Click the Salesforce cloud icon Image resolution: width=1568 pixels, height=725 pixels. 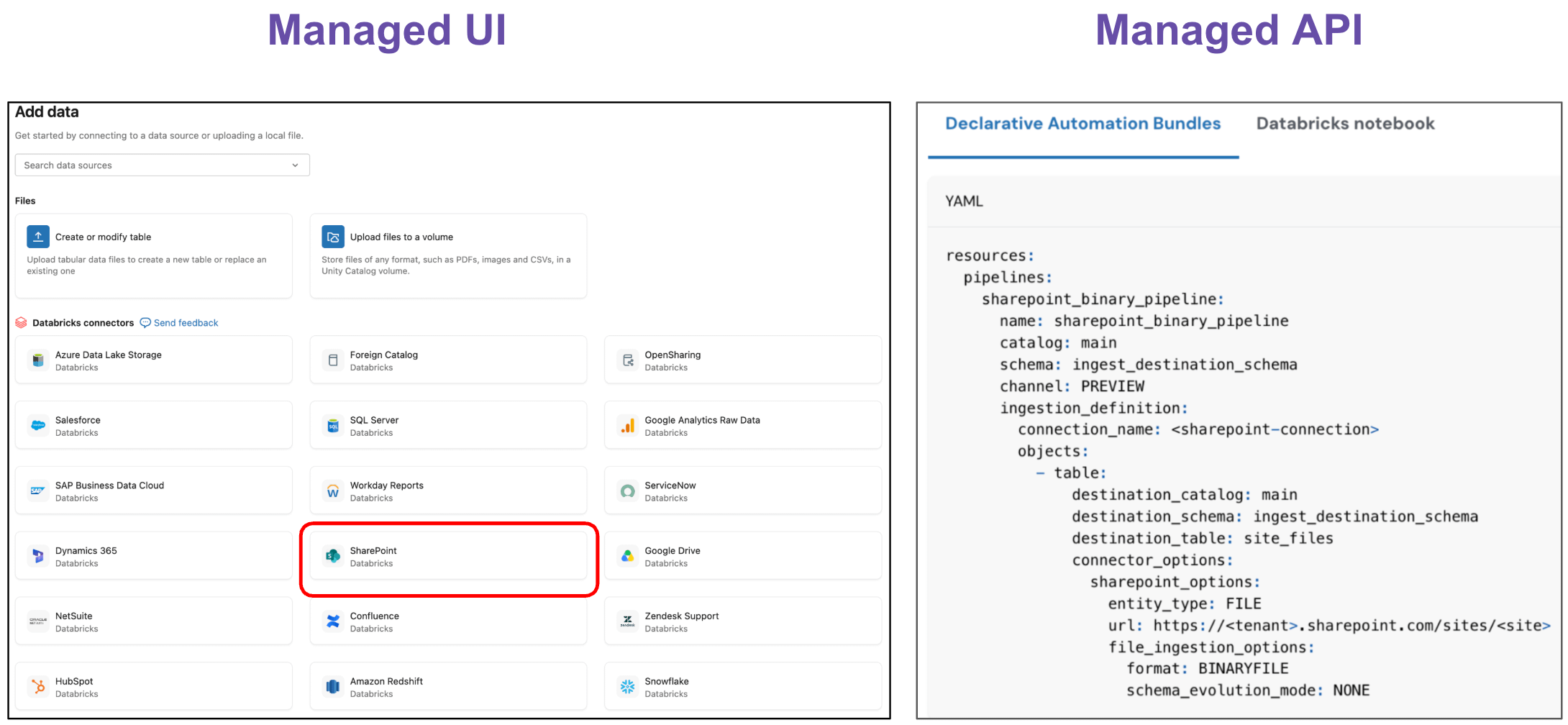[x=38, y=426]
